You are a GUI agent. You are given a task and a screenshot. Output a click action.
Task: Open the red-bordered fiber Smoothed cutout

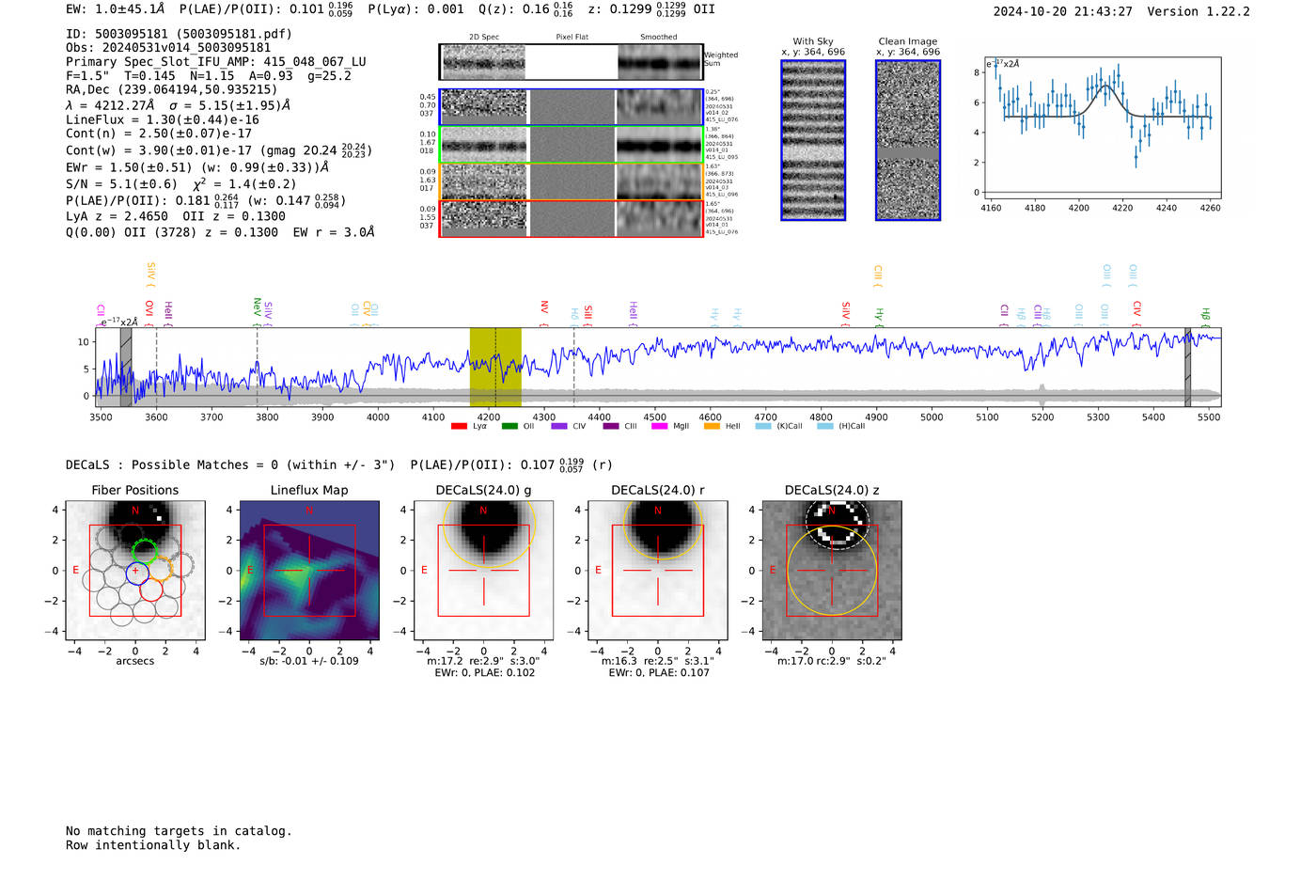point(659,219)
